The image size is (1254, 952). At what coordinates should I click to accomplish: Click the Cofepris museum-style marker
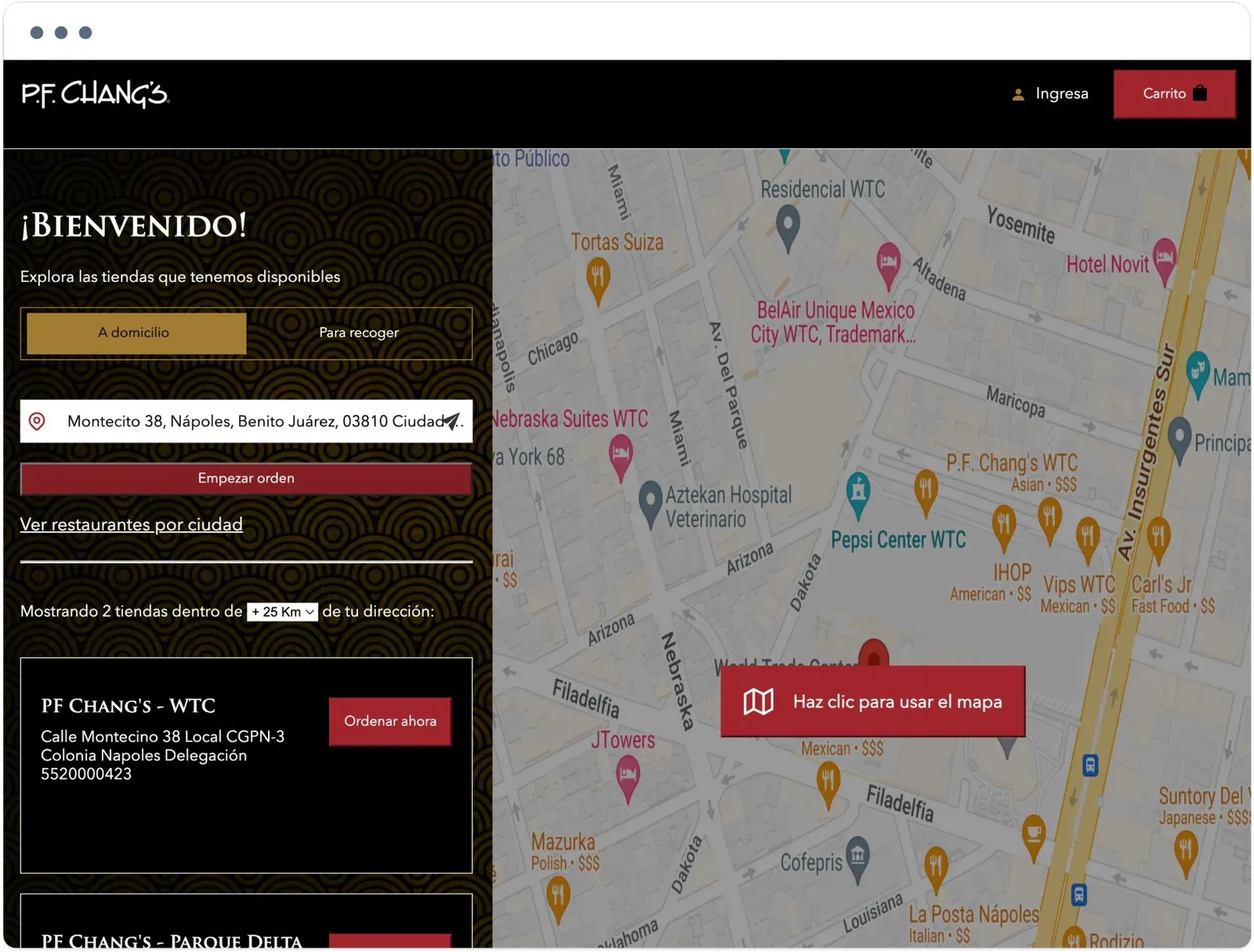(858, 860)
